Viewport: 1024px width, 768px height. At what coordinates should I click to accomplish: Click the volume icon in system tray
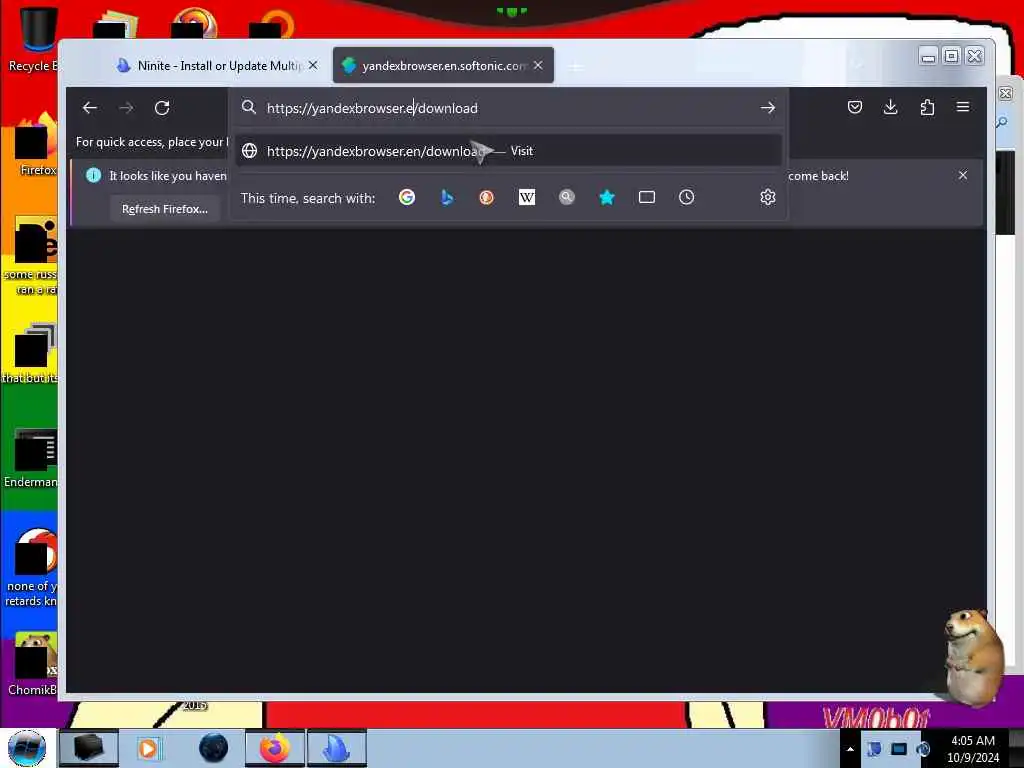click(923, 748)
